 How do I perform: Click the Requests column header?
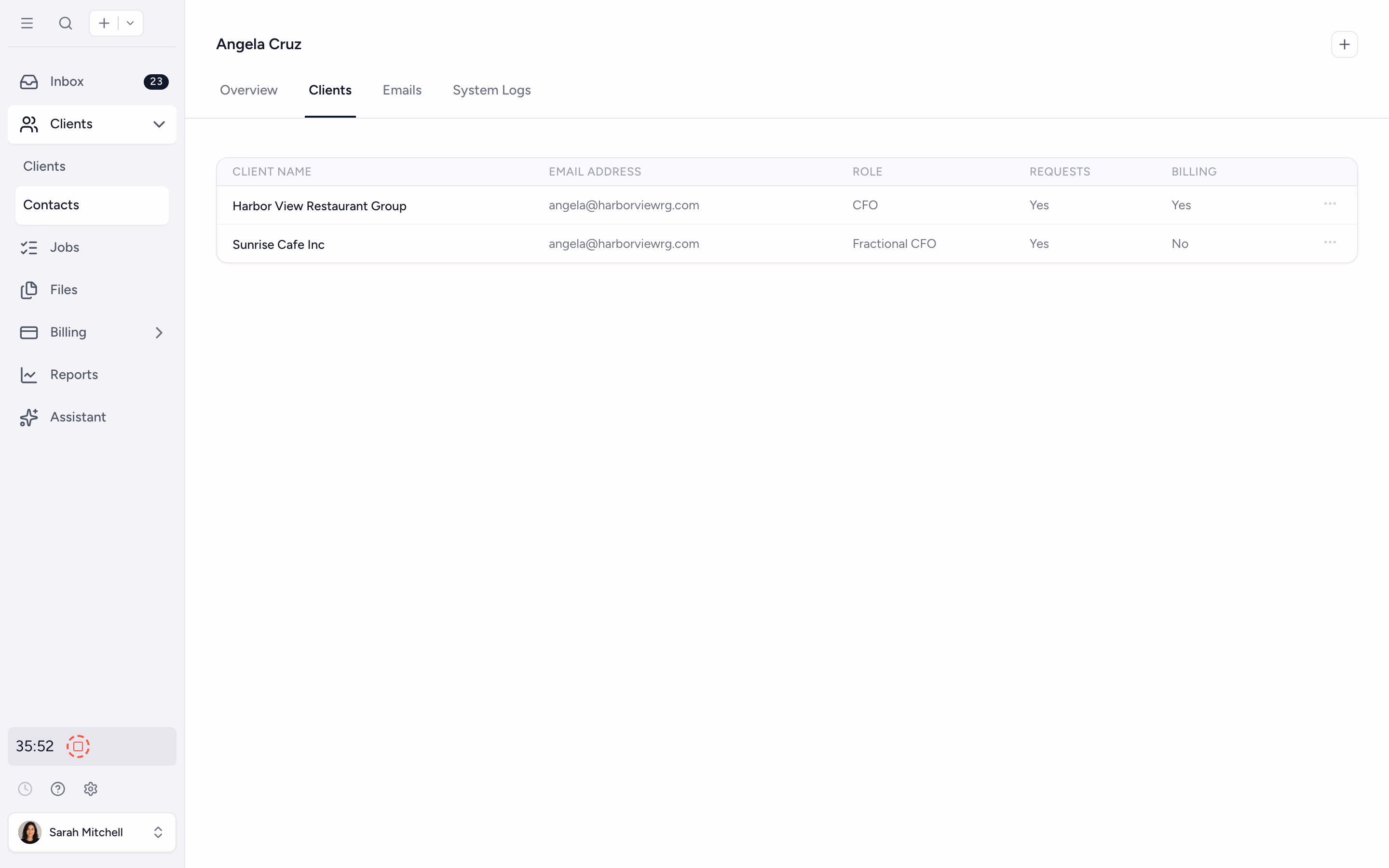[x=1060, y=172]
